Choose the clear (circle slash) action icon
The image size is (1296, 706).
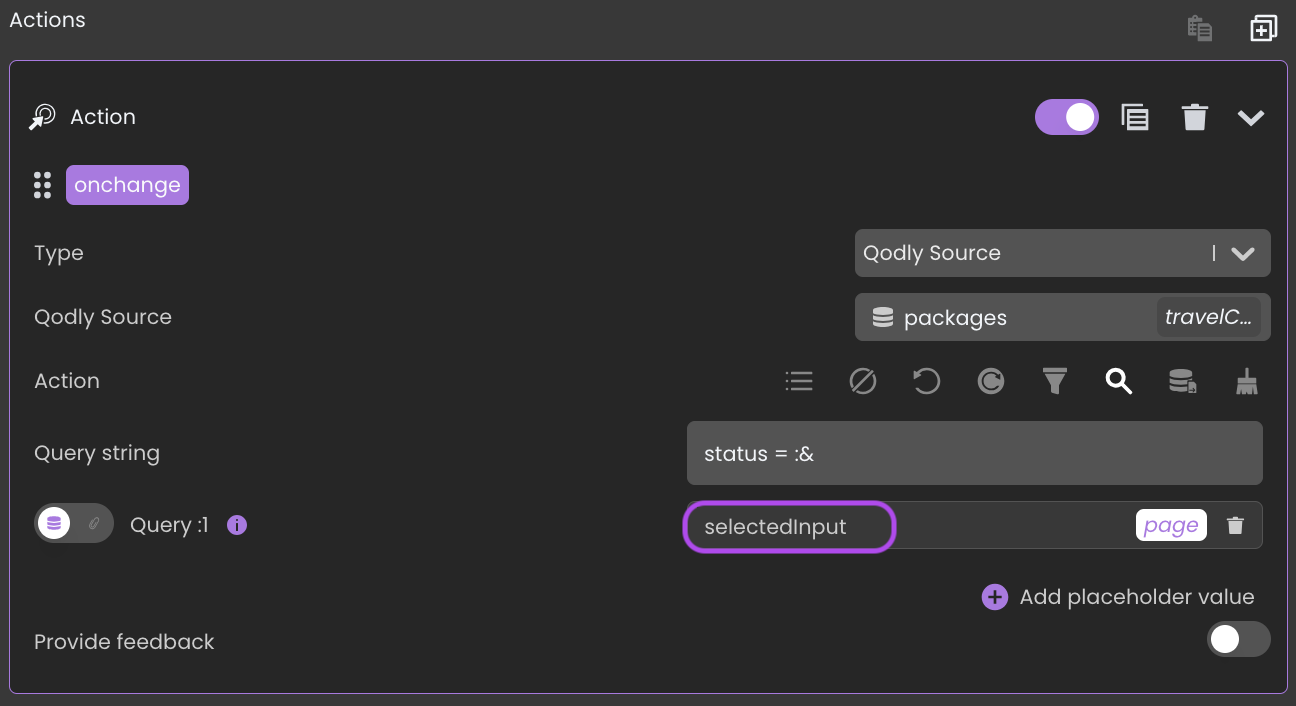tap(862, 381)
